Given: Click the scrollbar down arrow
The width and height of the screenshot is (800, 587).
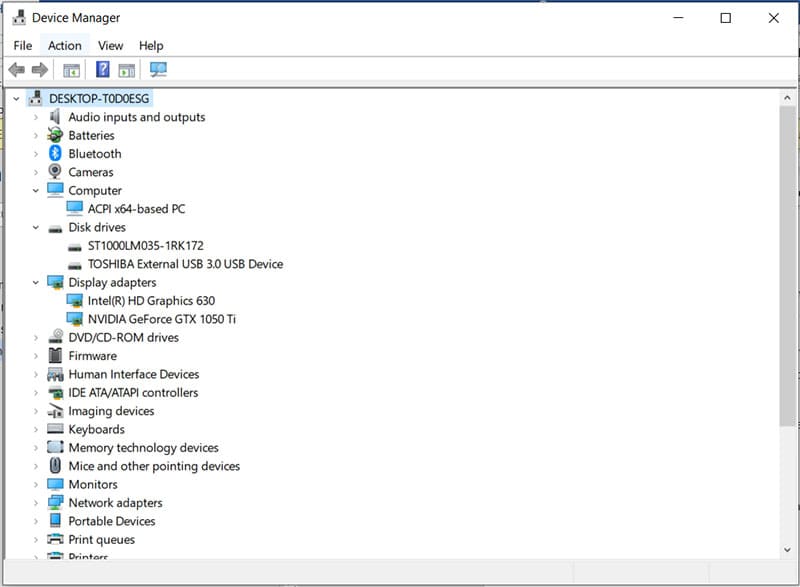Looking at the screenshot, I should tap(787, 550).
